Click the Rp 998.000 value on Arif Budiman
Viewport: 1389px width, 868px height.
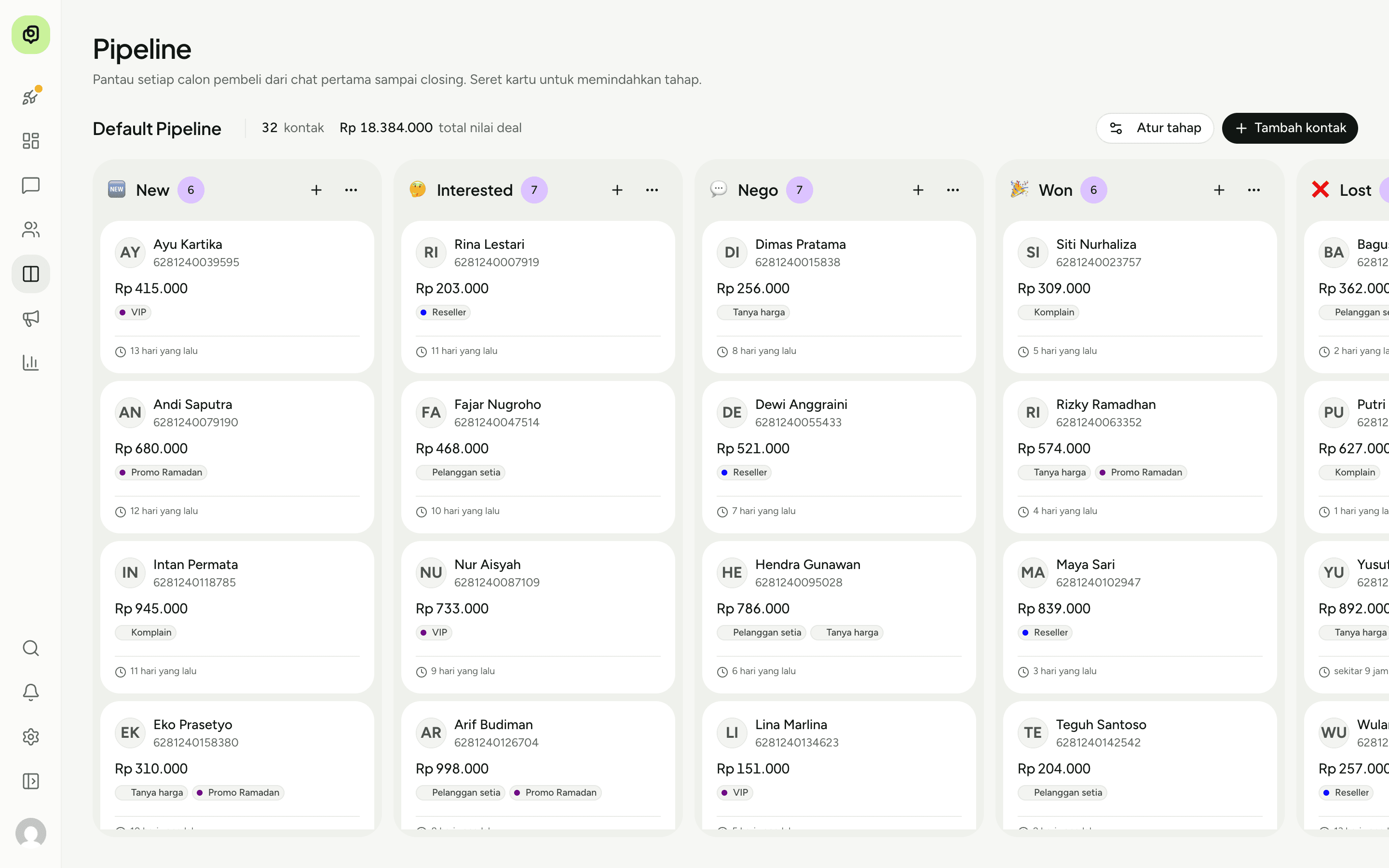tap(452, 769)
